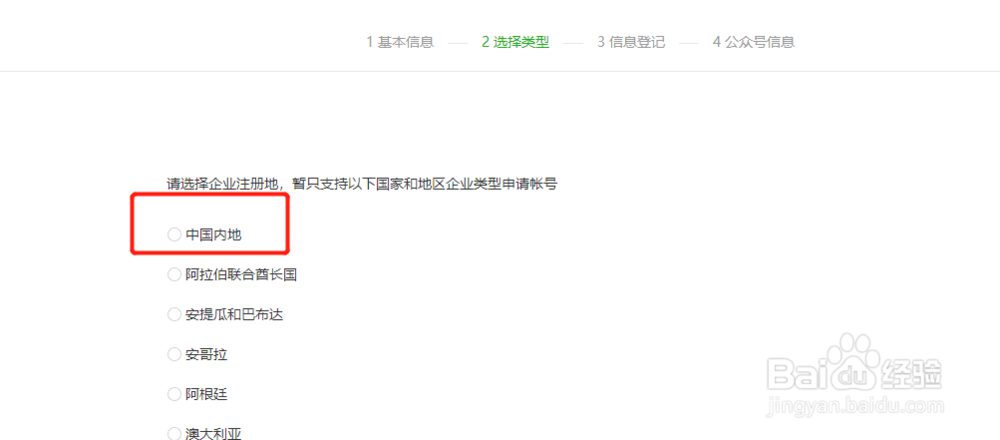The image size is (1000, 440).
Task: Jump to step 3 信息登记
Action: pyautogui.click(x=631, y=43)
